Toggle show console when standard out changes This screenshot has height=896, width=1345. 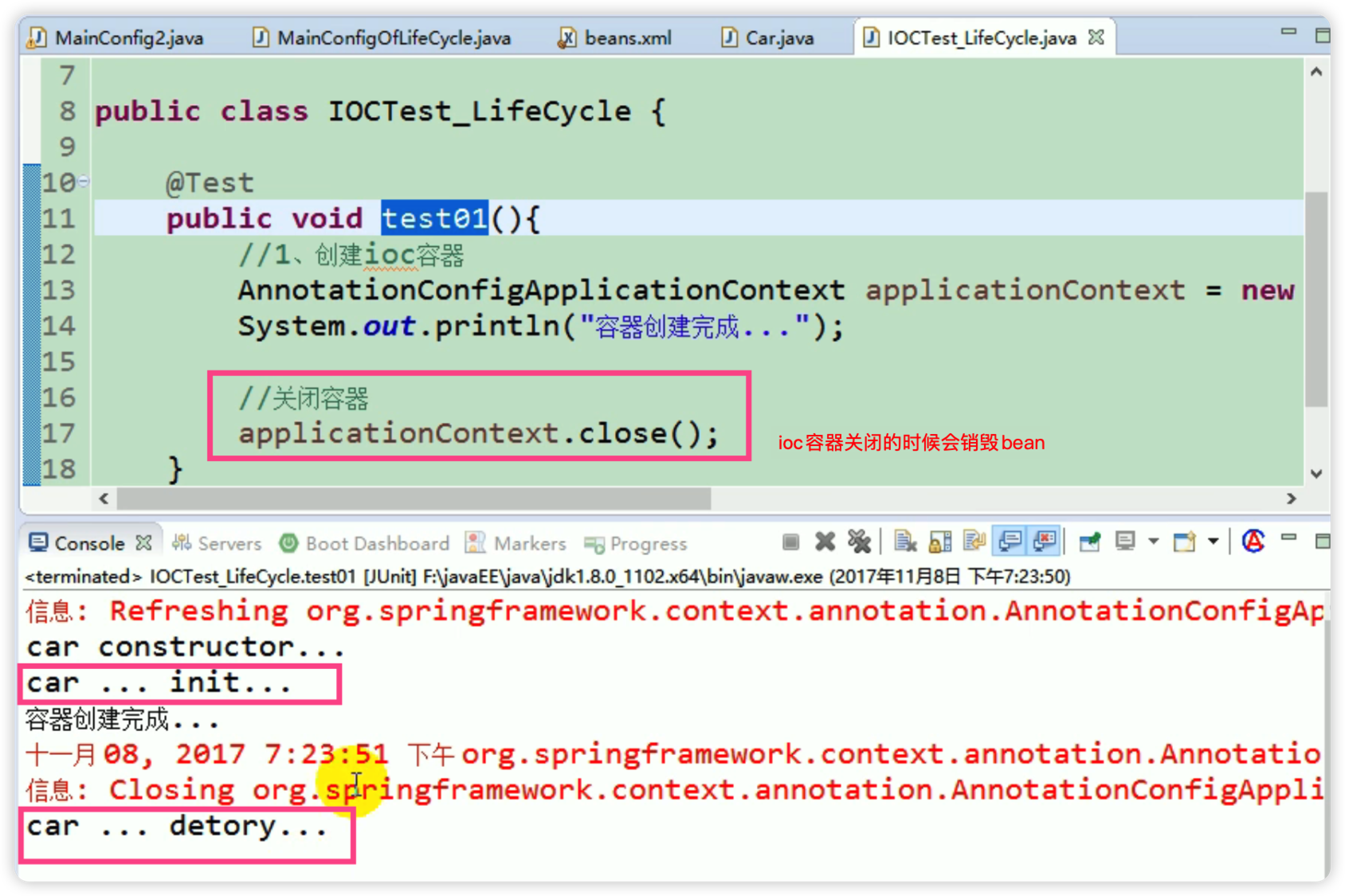[x=1010, y=542]
